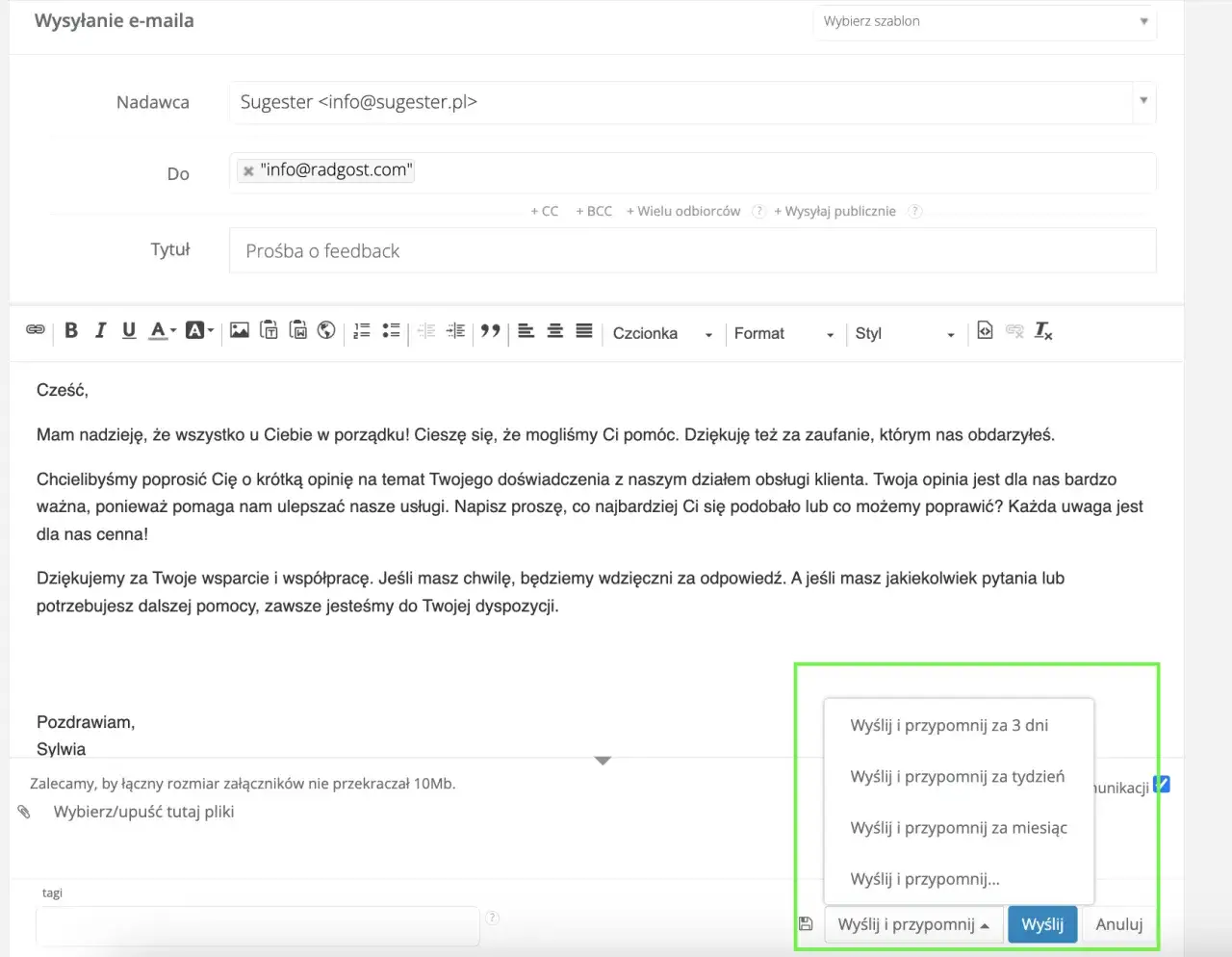This screenshot has height=957, width=1232.
Task: Open the Format dropdown
Action: (783, 334)
